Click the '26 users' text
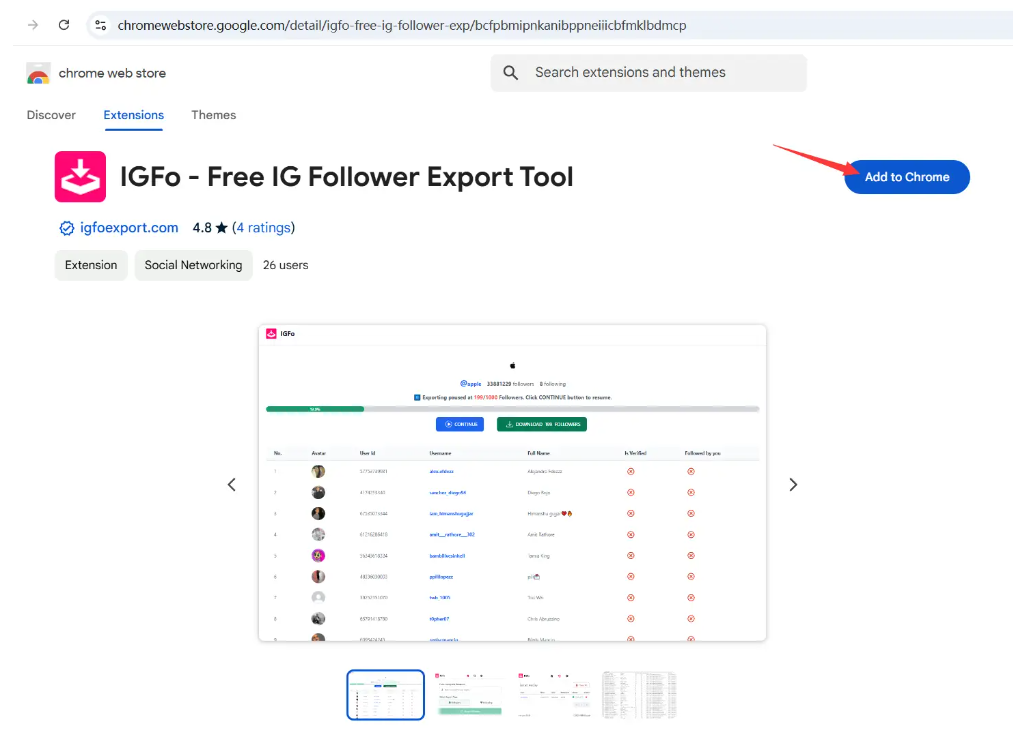 coord(286,265)
